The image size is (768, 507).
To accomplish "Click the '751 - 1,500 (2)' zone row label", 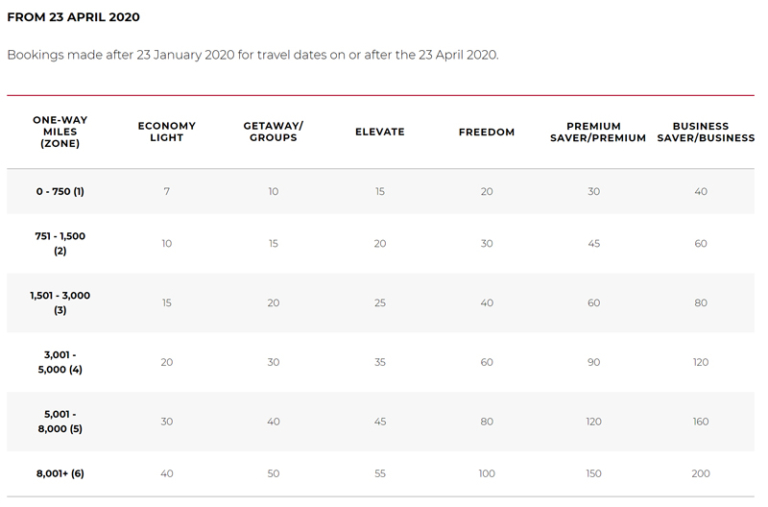I will [x=60, y=243].
